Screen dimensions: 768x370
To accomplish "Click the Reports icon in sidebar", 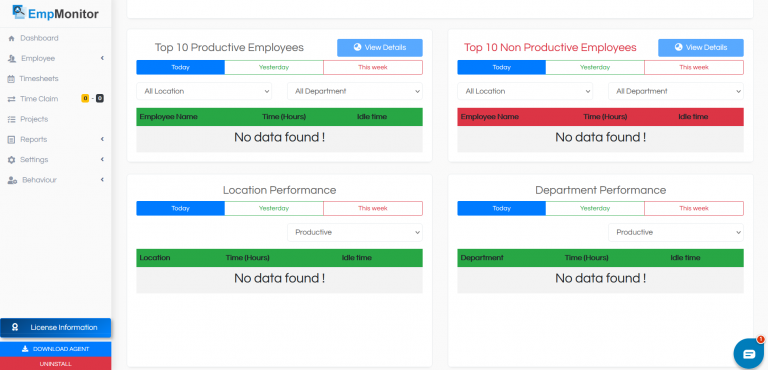I will [x=12, y=140].
